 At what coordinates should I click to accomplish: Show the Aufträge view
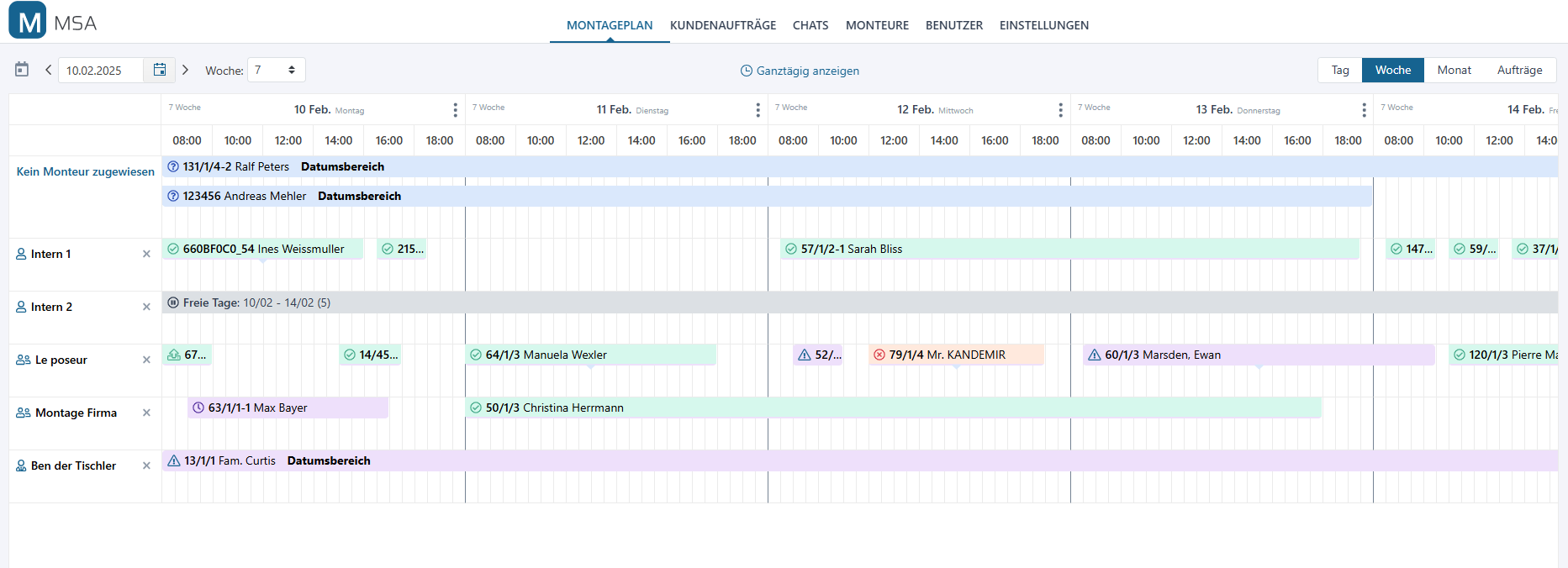[1519, 70]
